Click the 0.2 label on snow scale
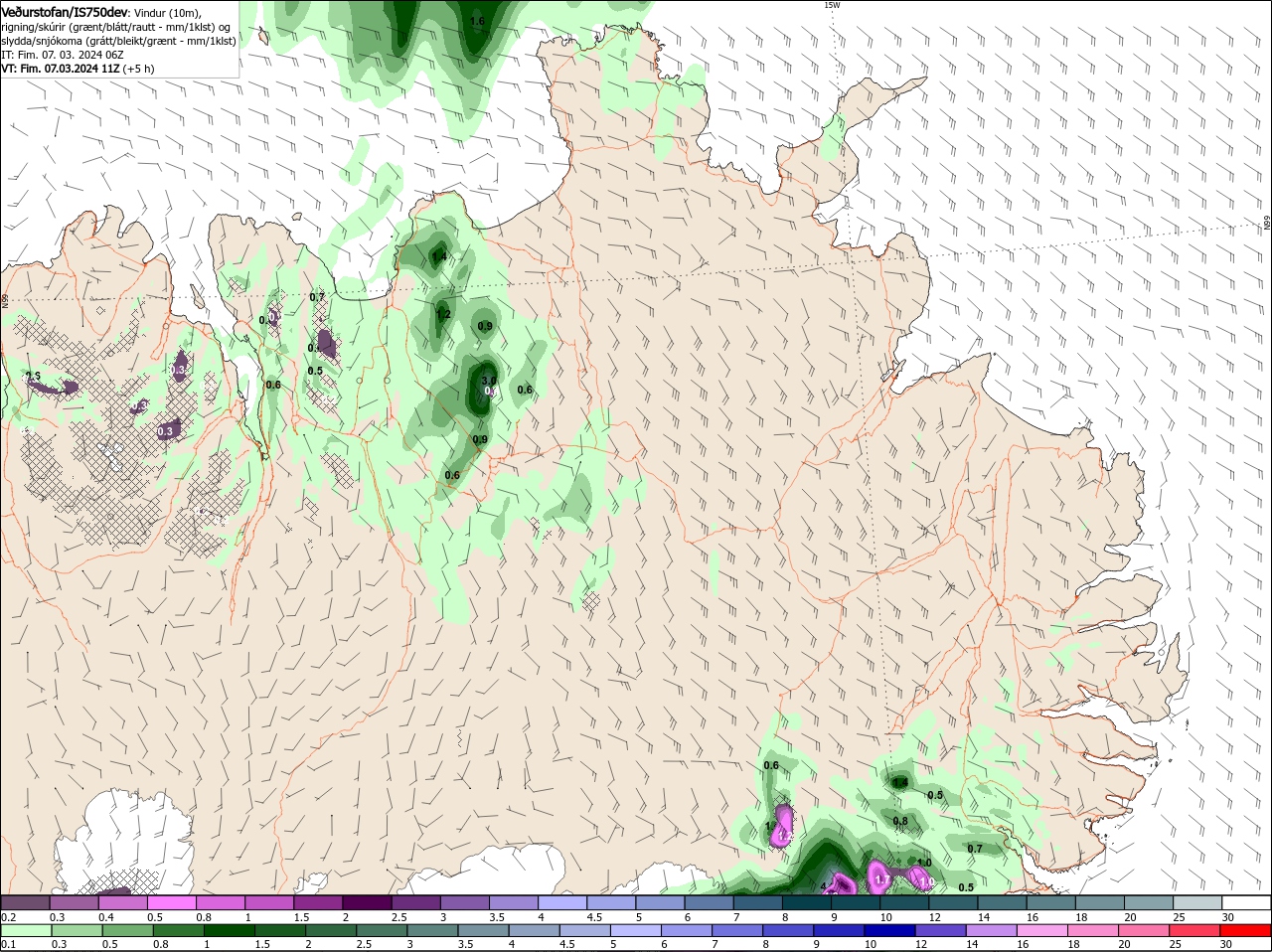 point(8,916)
